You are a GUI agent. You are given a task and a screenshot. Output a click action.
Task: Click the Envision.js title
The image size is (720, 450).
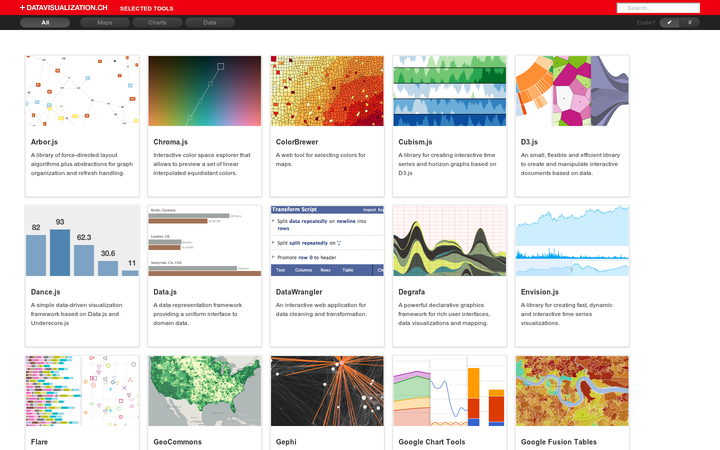tap(540, 292)
